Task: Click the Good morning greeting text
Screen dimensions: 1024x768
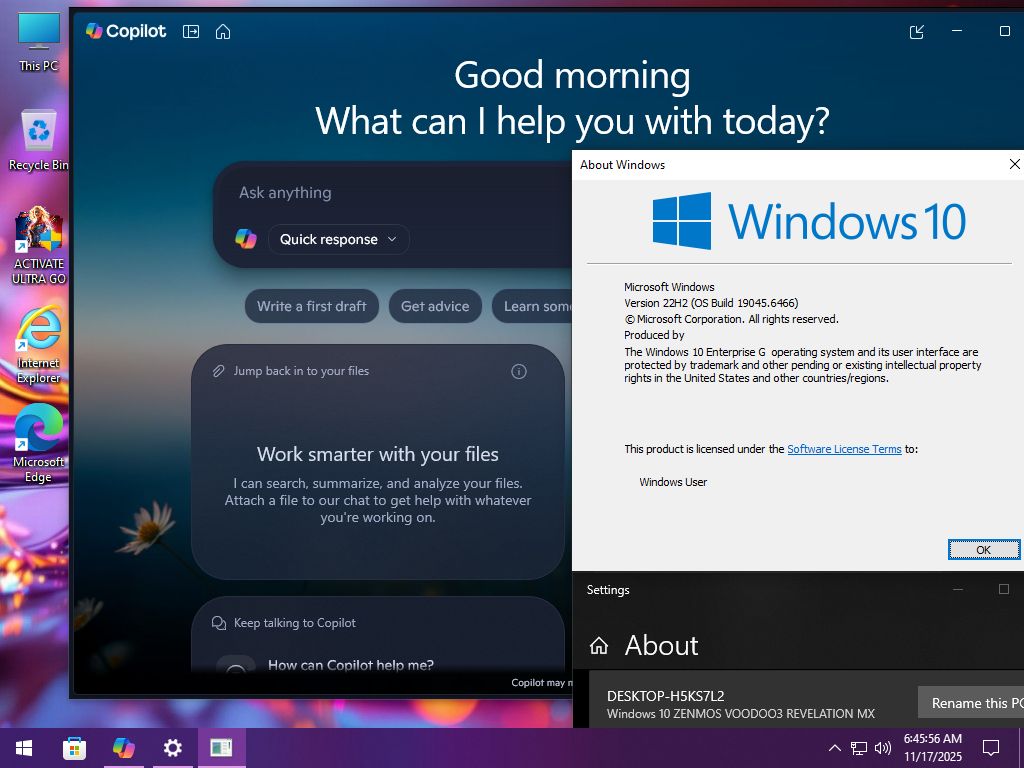Action: point(572,76)
